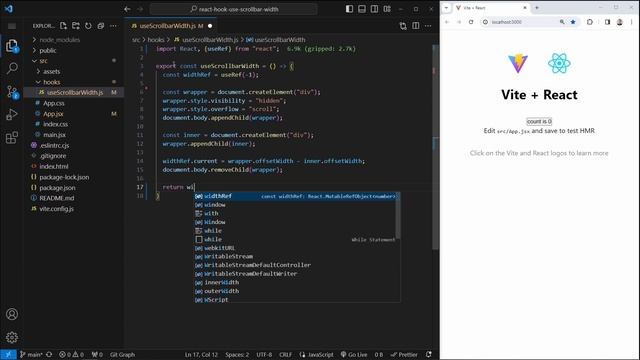Open the VS Code hamburger menu

12,26
